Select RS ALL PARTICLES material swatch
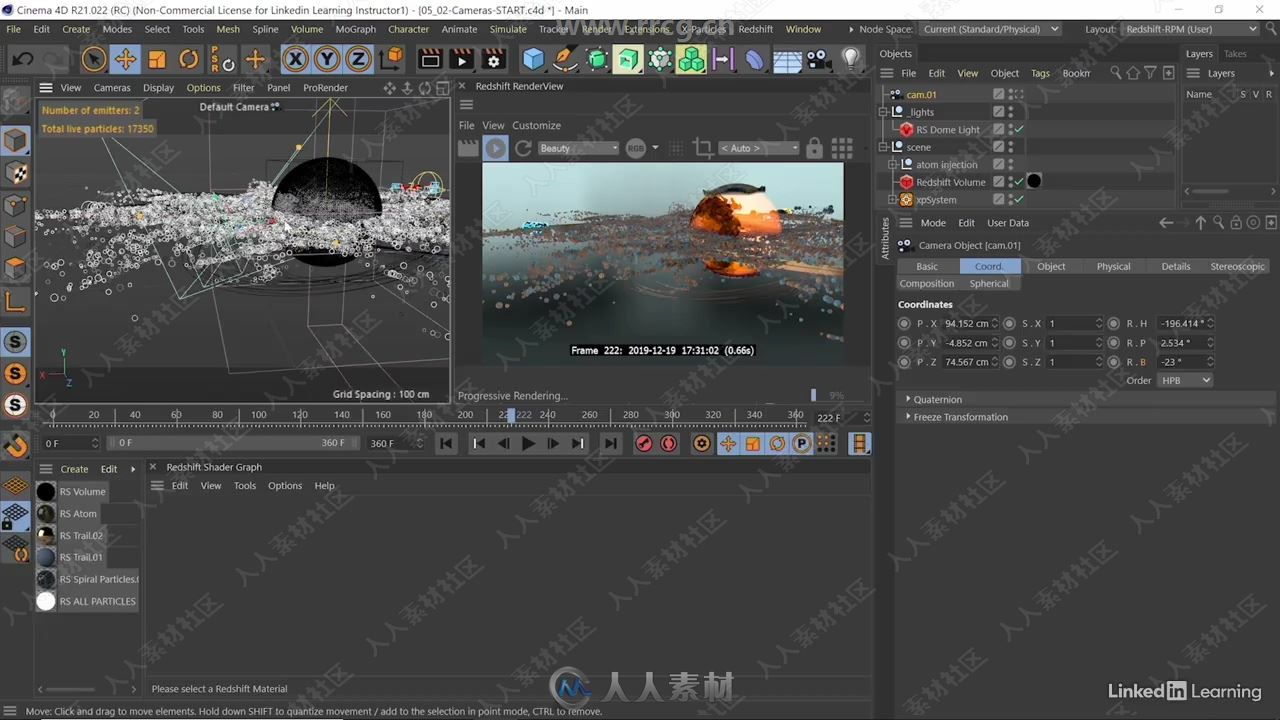 [x=46, y=601]
